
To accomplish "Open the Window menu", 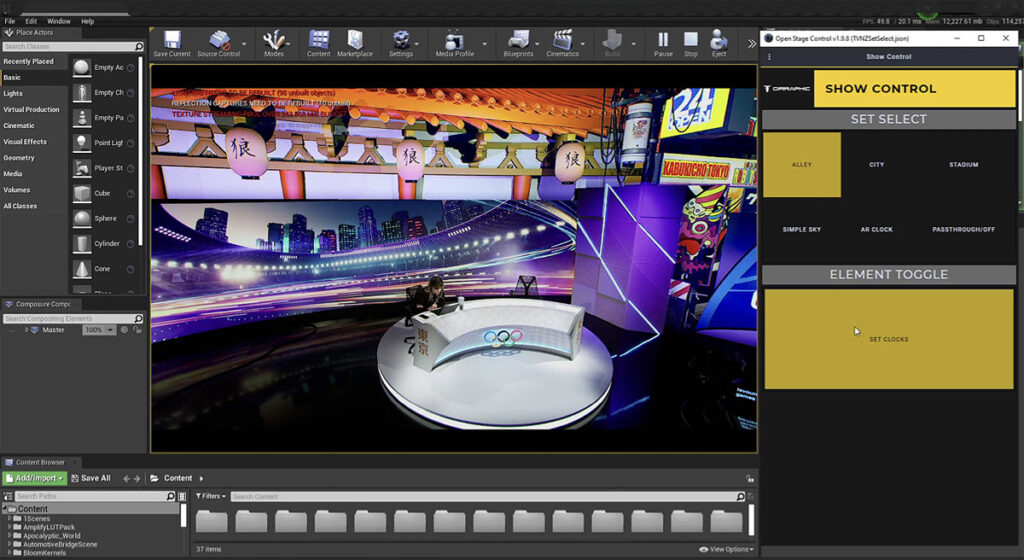I will tap(59, 20).
